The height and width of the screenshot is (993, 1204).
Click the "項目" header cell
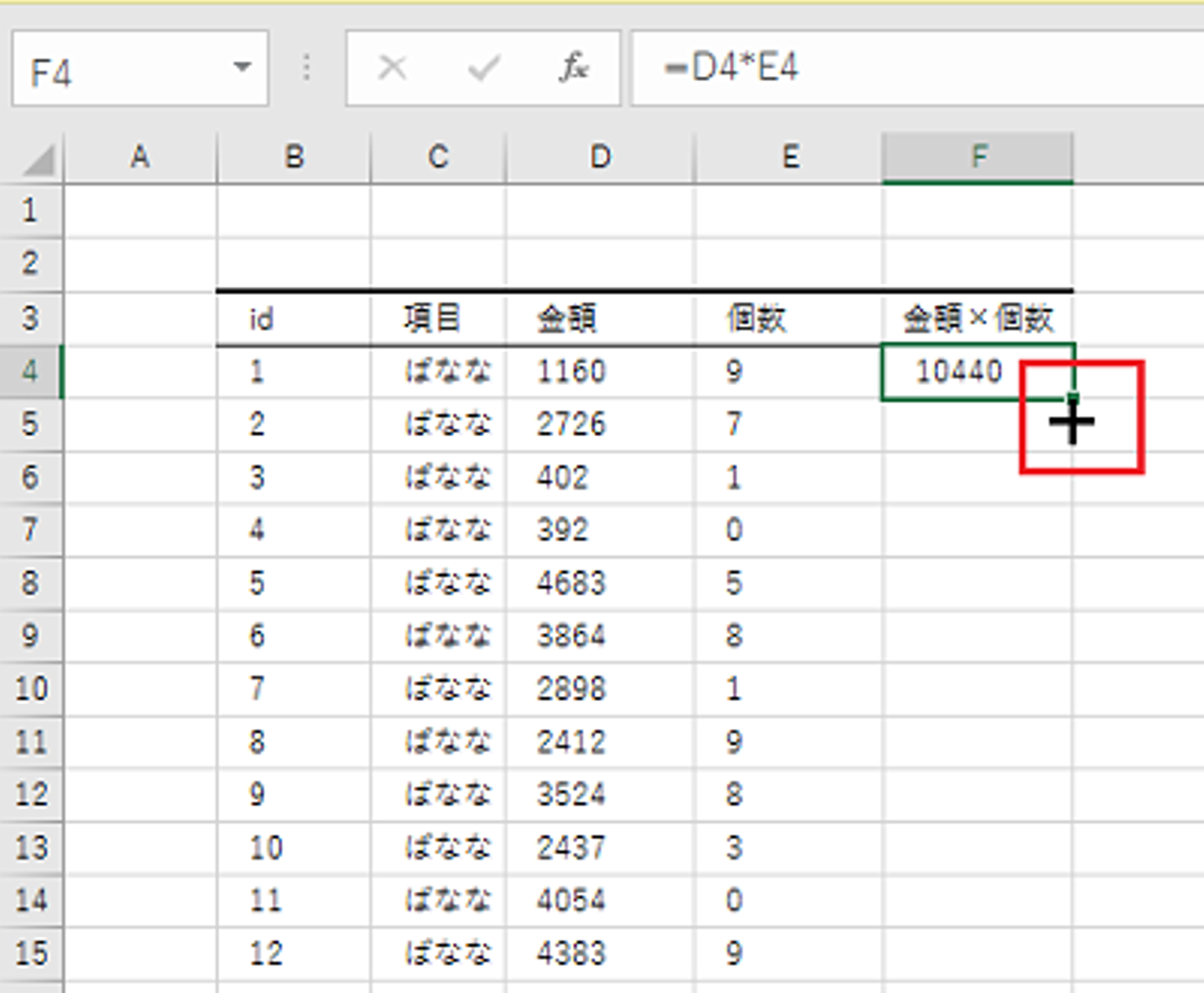[x=438, y=318]
